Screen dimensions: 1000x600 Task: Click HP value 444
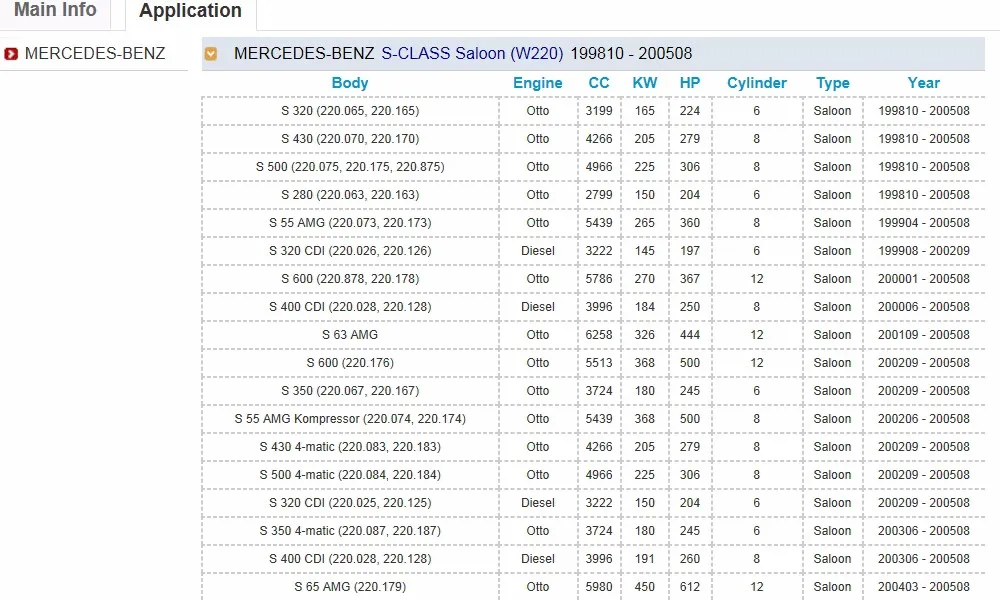pos(690,335)
